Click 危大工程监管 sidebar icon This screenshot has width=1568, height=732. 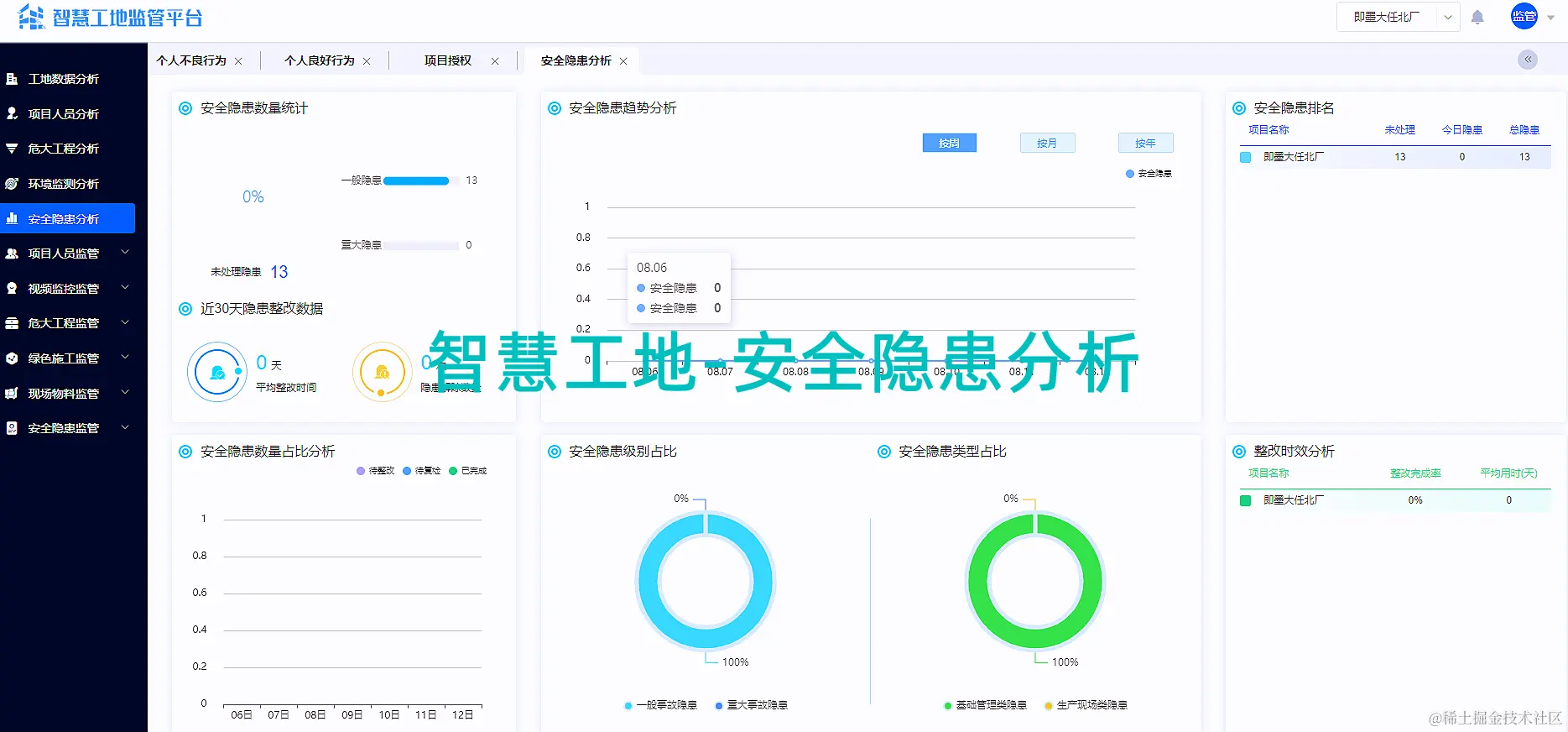pos(12,323)
